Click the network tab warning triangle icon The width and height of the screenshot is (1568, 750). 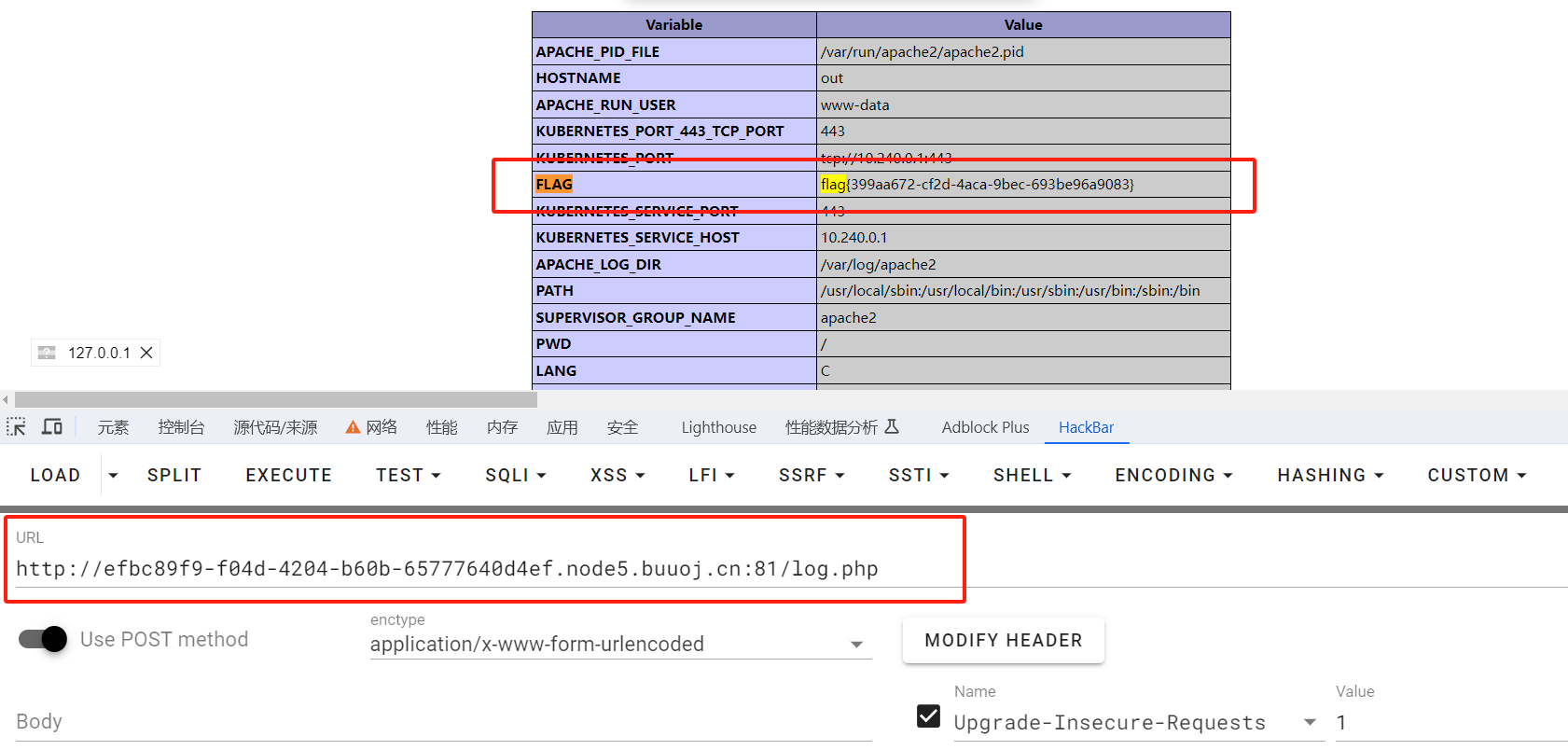click(353, 427)
